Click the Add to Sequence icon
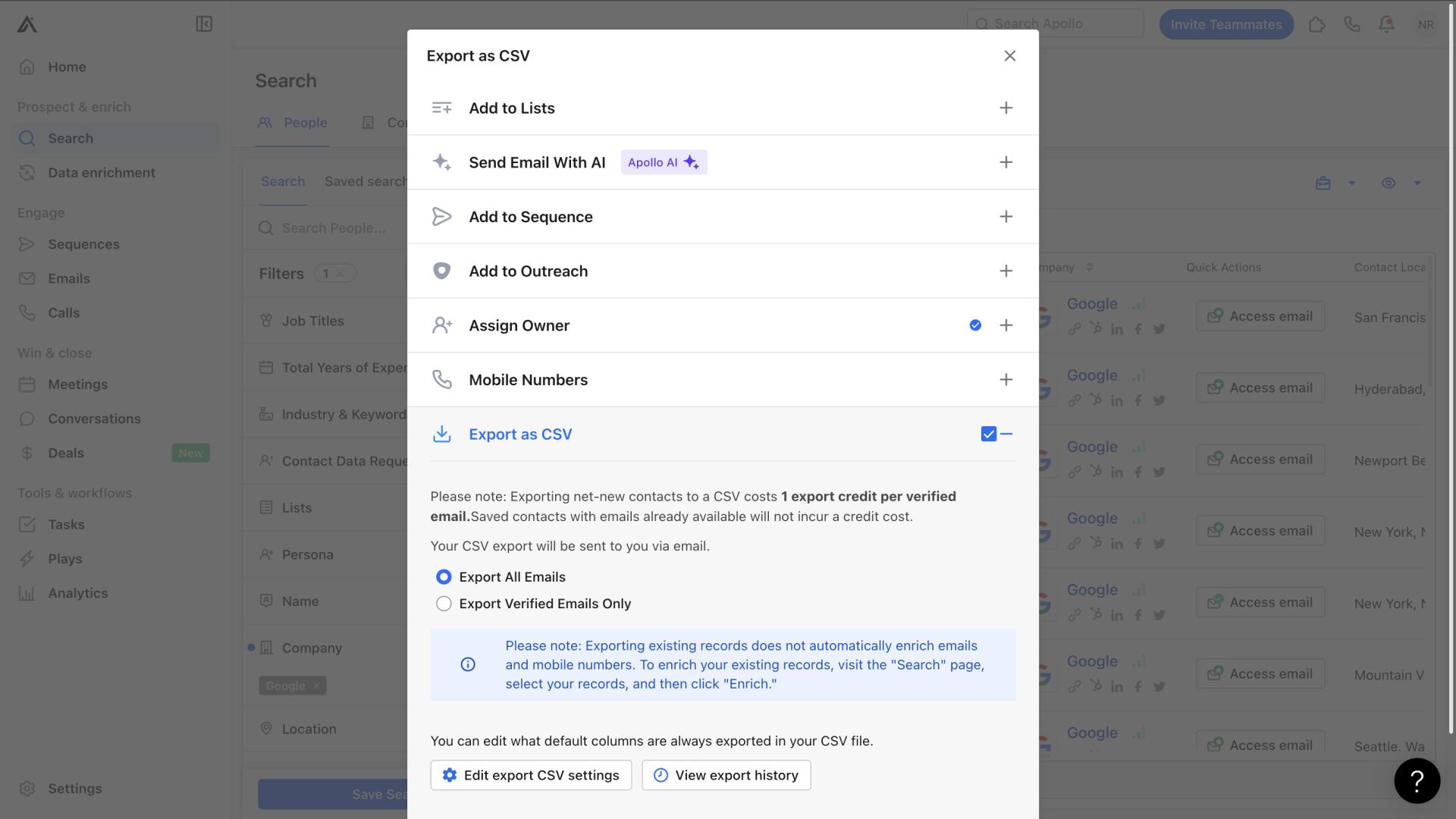 click(x=441, y=216)
